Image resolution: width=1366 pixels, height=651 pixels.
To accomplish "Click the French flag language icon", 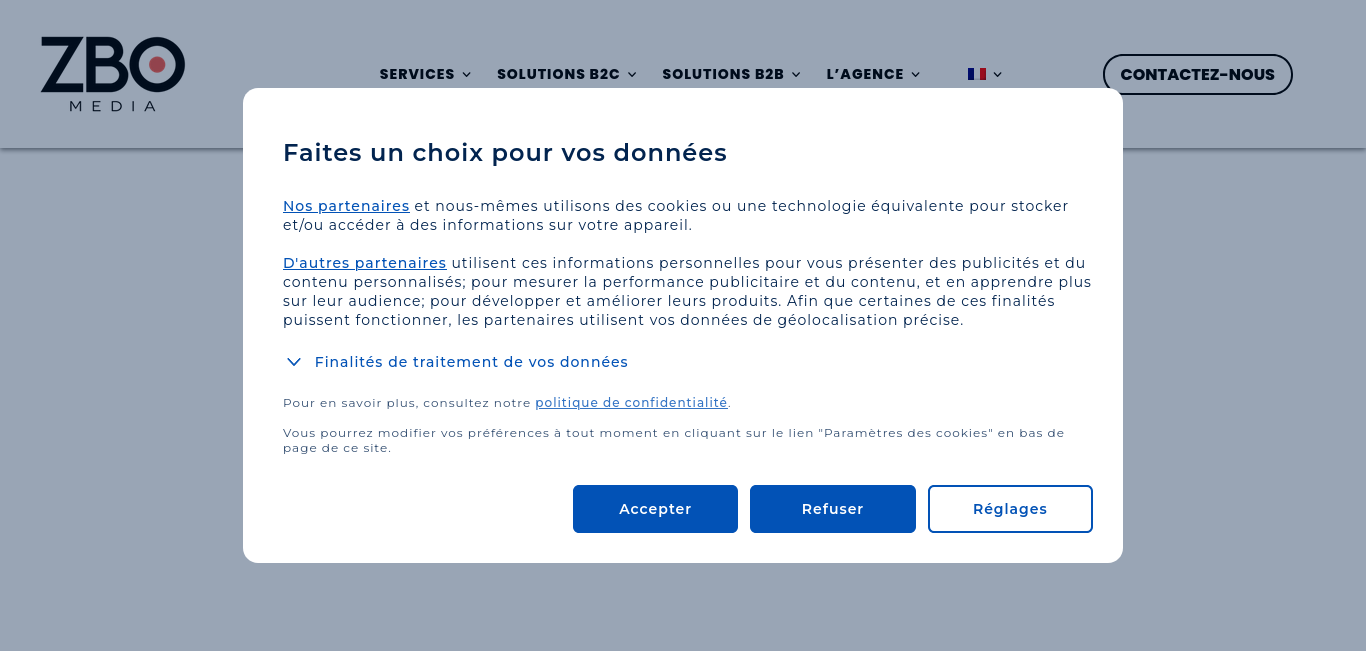I will (x=977, y=74).
